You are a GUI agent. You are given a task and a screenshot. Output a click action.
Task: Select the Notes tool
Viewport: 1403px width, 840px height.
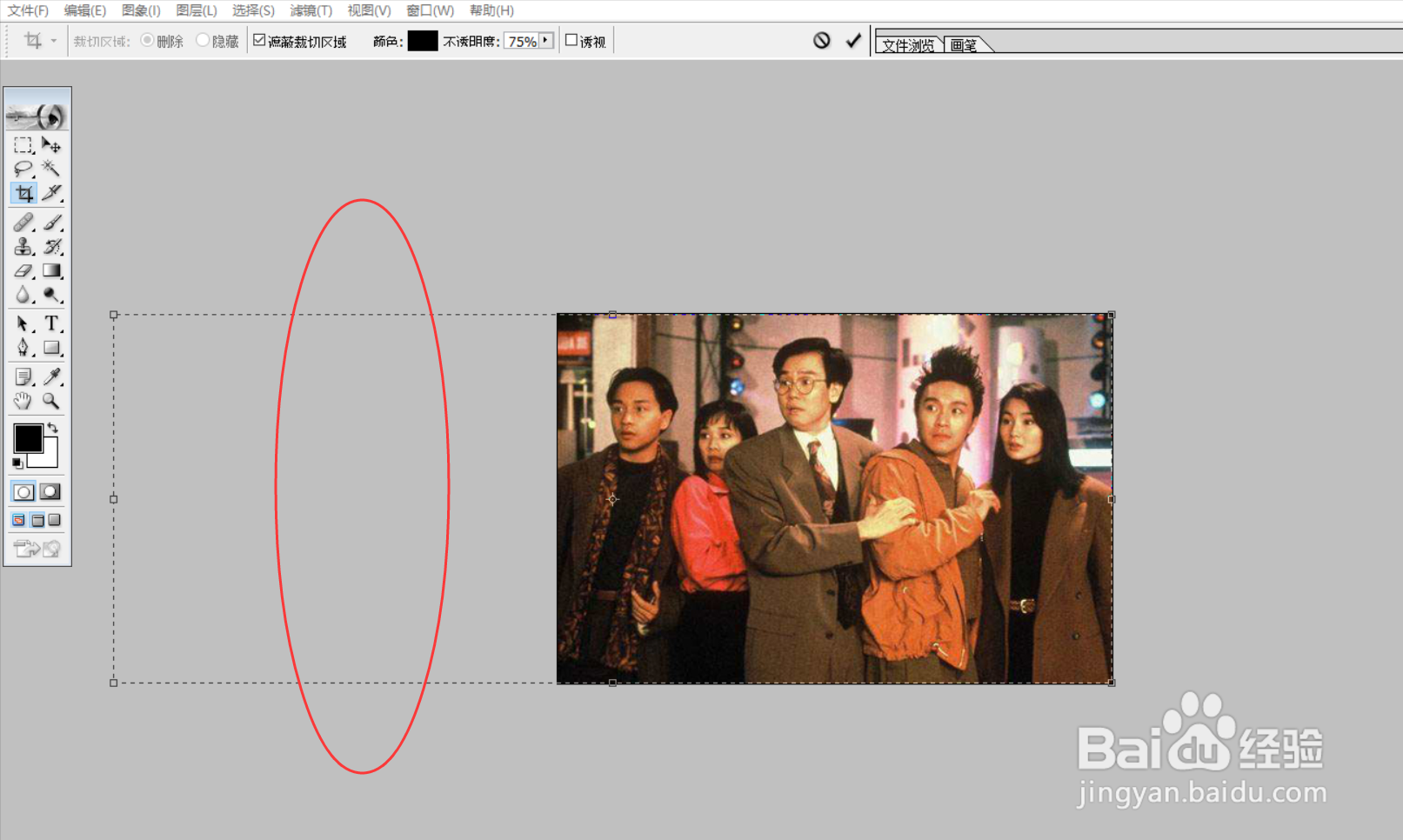pos(23,377)
